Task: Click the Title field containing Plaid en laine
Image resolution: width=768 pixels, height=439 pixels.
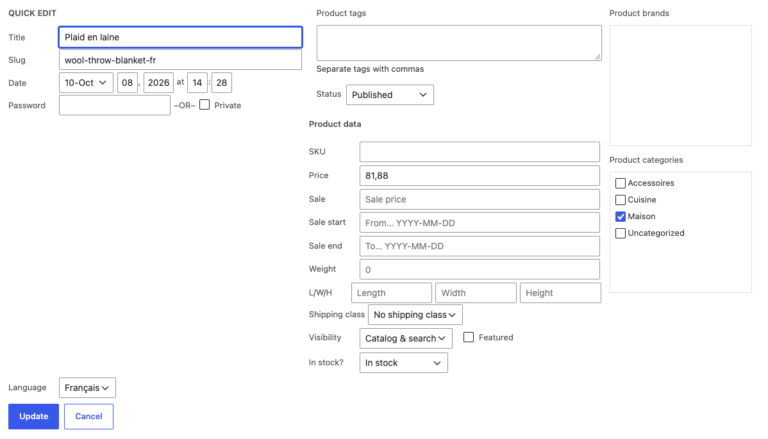Action: click(x=180, y=37)
